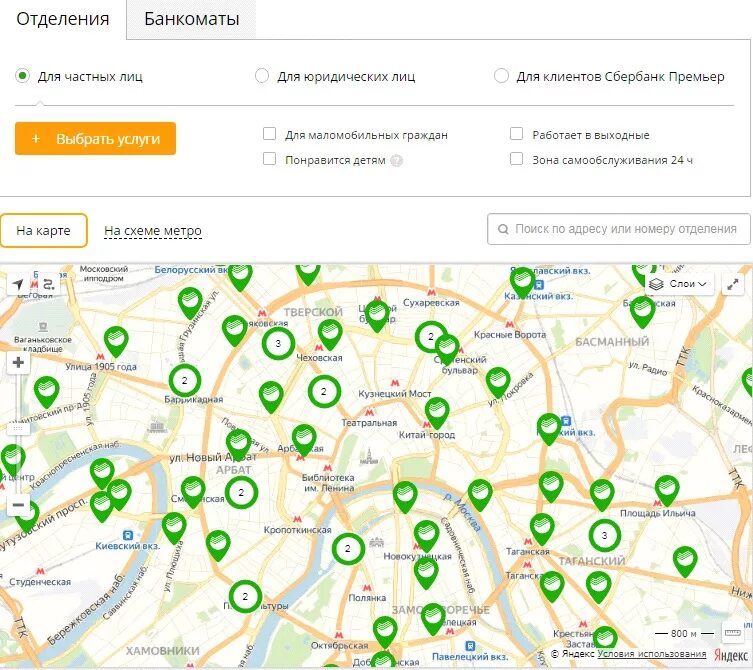
Task: Open cluster marker 2 near Сретенский бульвар
Action: [429, 336]
